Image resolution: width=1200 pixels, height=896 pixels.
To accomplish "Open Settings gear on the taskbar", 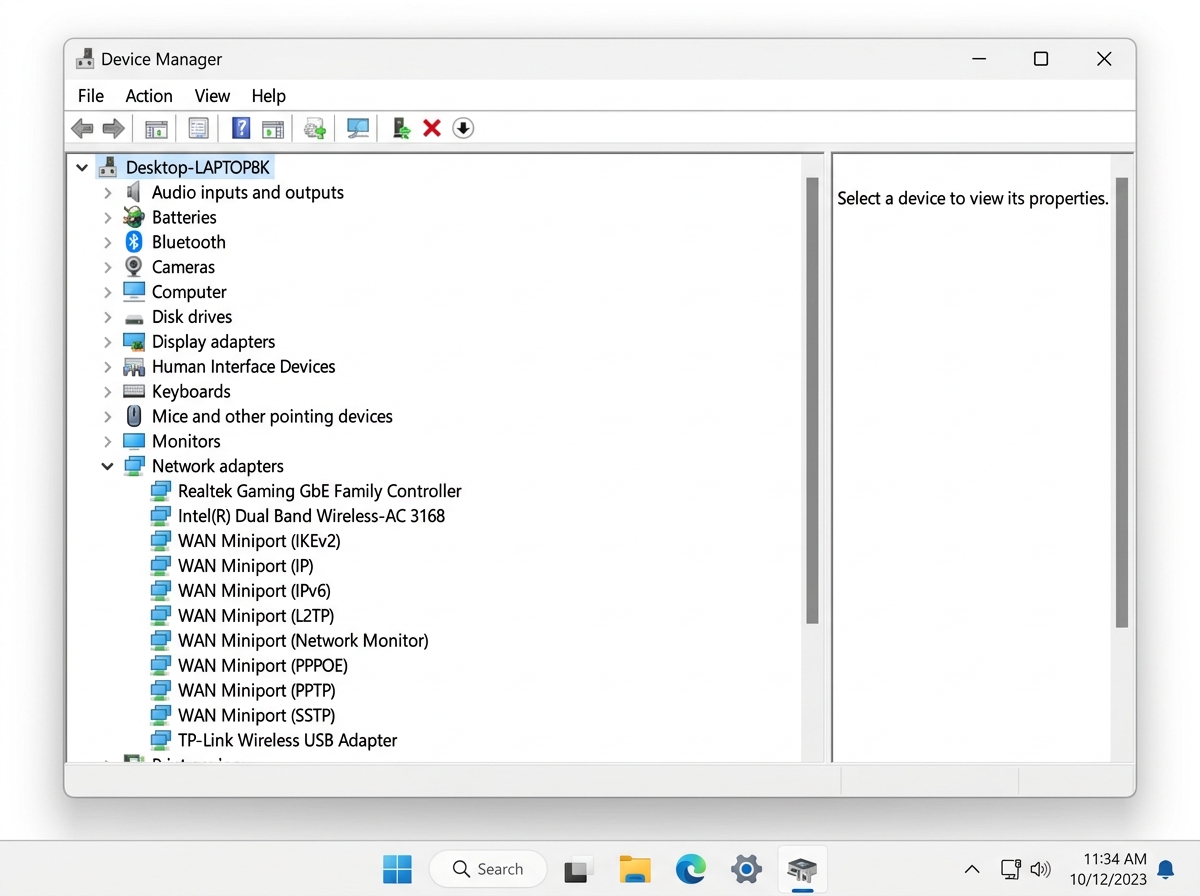I will coord(746,869).
